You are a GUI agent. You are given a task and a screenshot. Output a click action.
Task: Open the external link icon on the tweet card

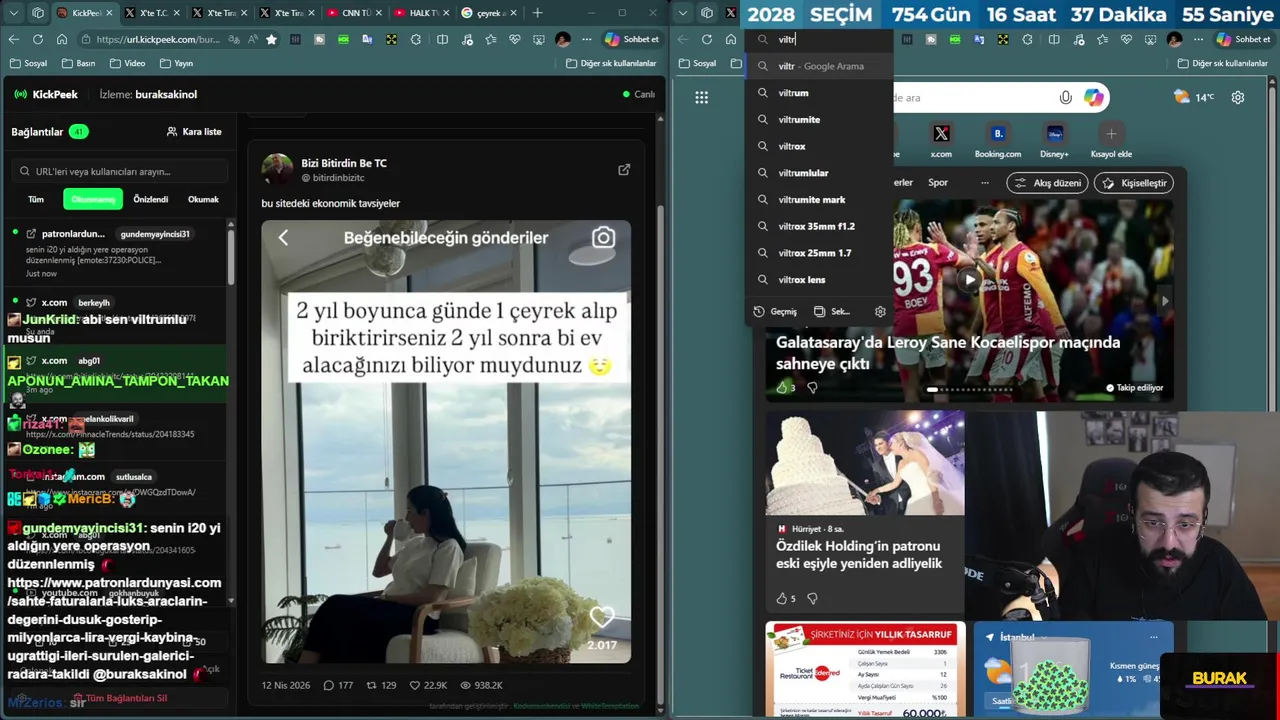coord(624,170)
